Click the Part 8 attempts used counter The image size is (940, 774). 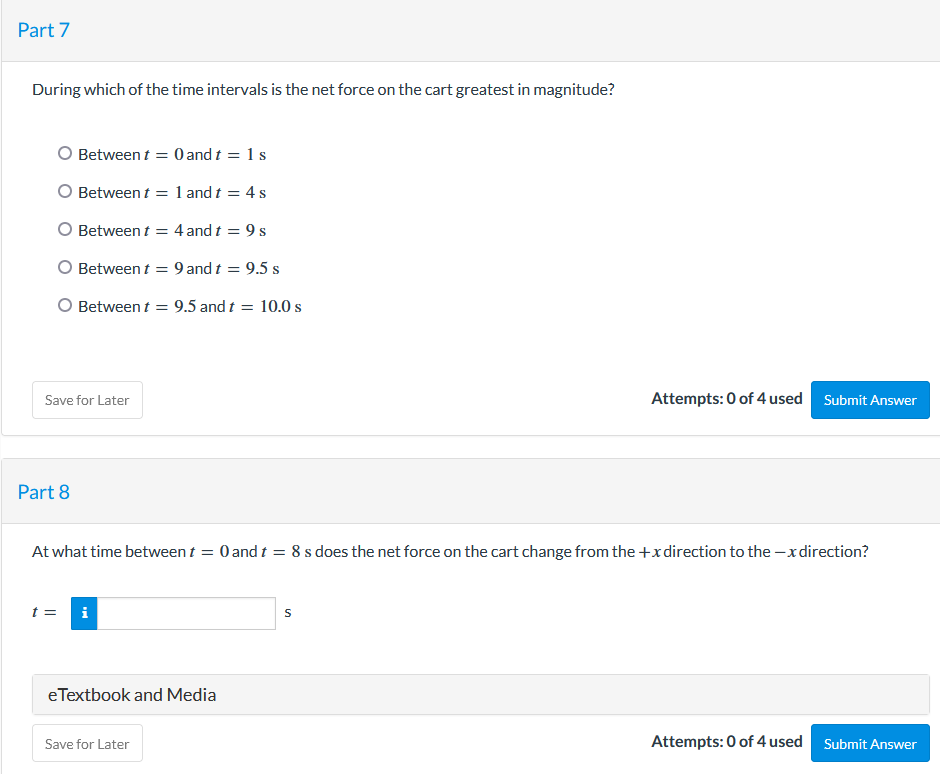(726, 742)
